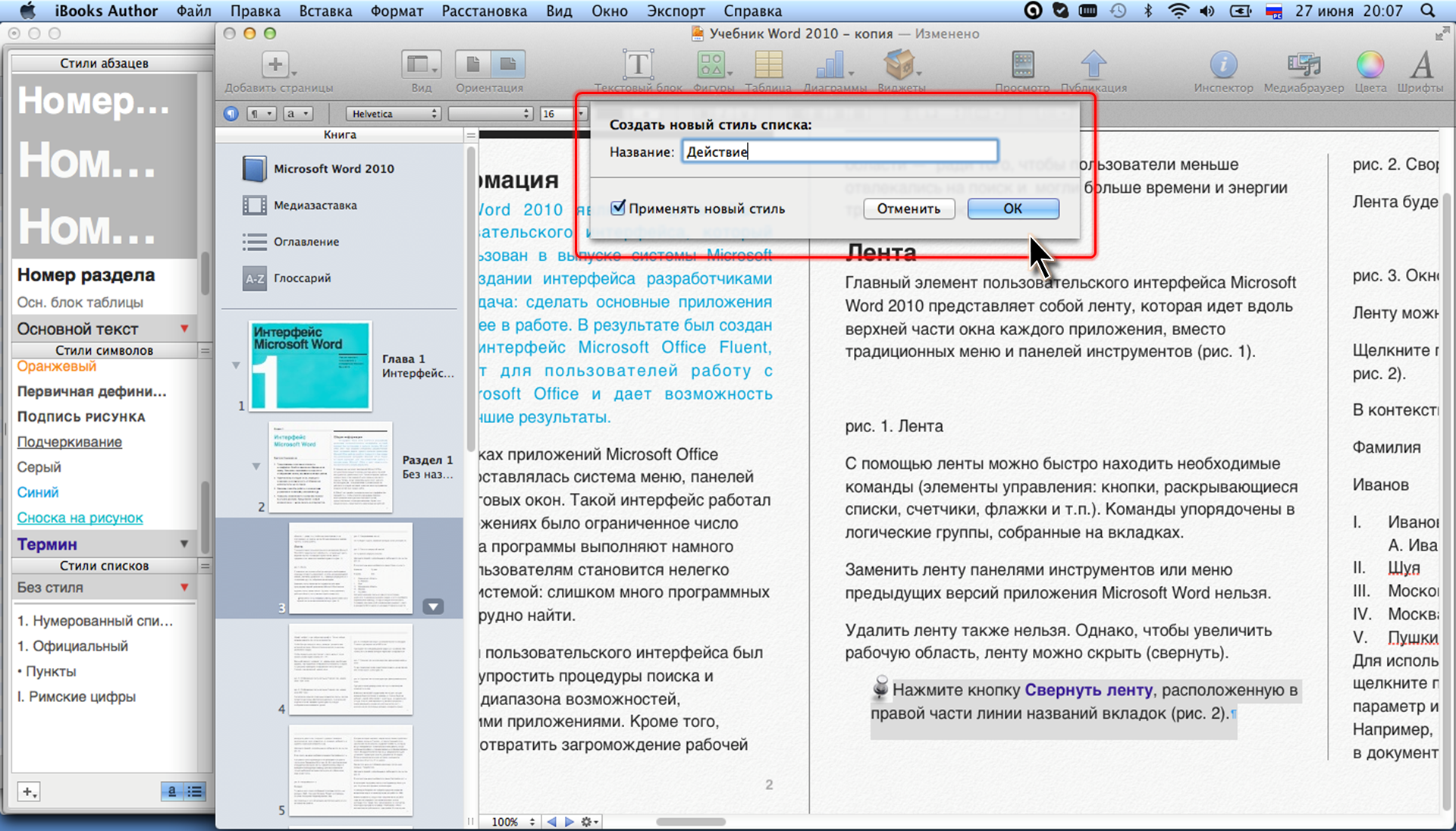The height and width of the screenshot is (831, 1456).
Task: Click the OK button in the dialog
Action: (x=1013, y=209)
